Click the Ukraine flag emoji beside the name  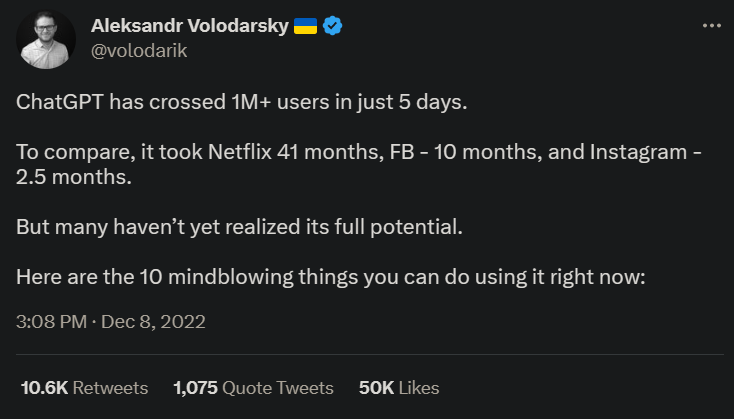point(305,26)
